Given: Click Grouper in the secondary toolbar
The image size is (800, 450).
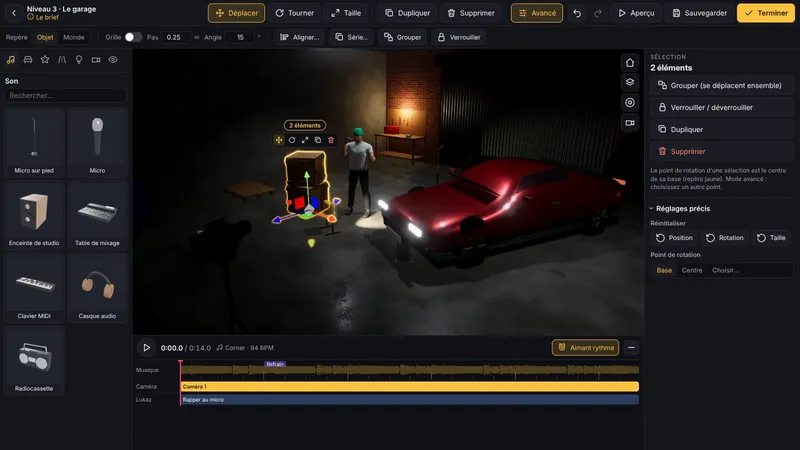Looking at the screenshot, I should click(403, 37).
